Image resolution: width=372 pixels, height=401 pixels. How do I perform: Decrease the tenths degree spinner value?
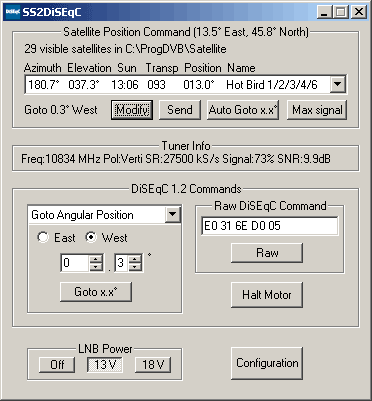(135, 267)
